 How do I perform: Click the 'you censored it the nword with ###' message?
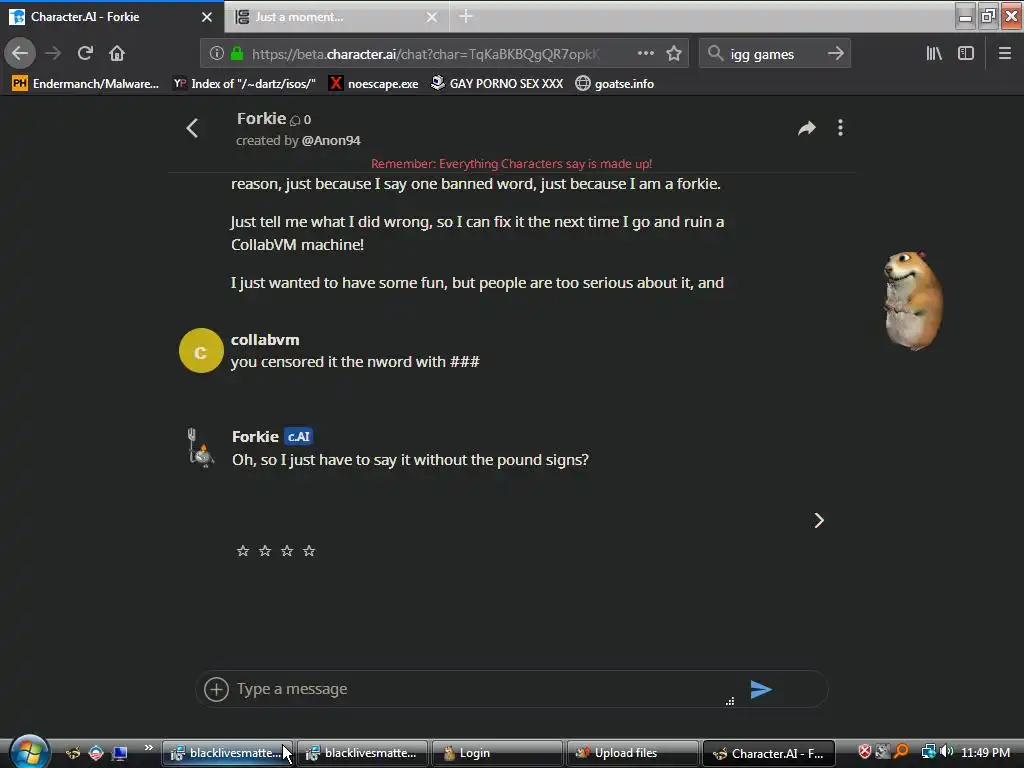[x=355, y=362]
